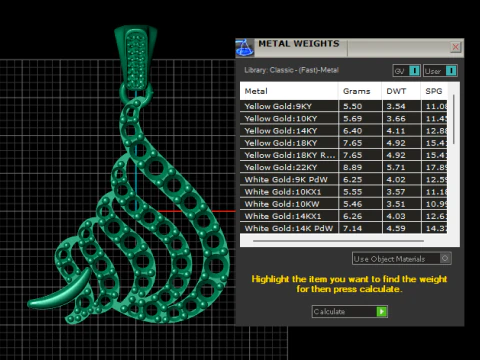Click the 3.51 DWT value
The height and width of the screenshot is (360, 480).
coord(396,204)
